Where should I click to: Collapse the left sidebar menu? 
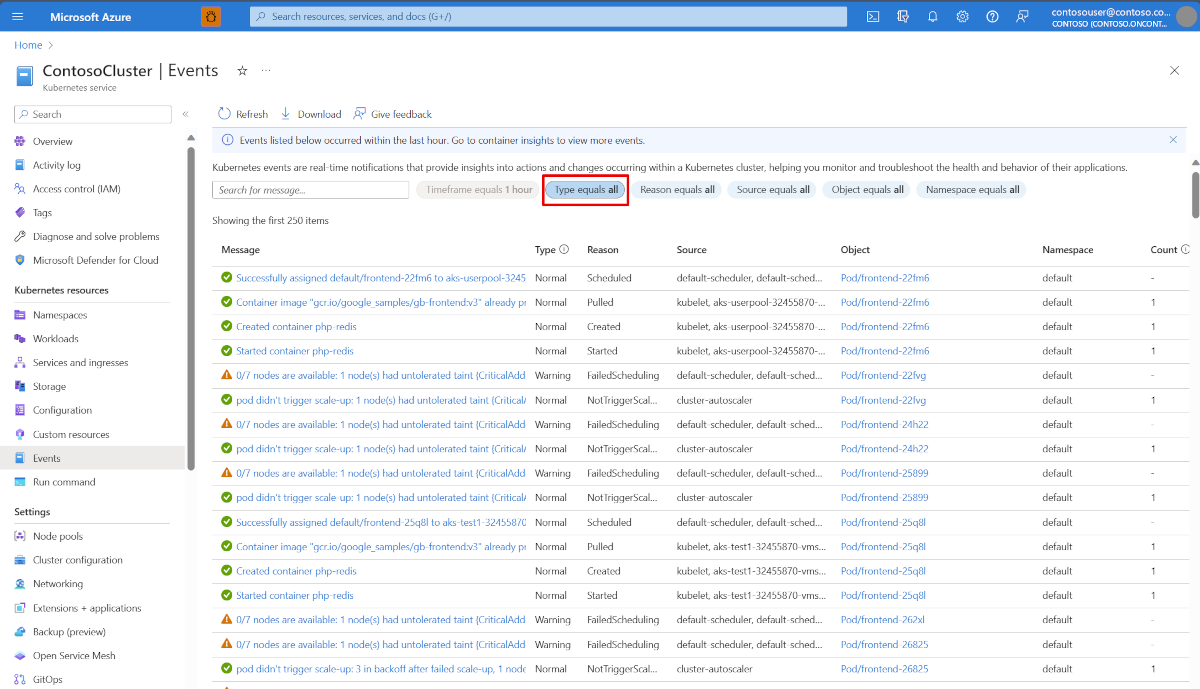(185, 114)
